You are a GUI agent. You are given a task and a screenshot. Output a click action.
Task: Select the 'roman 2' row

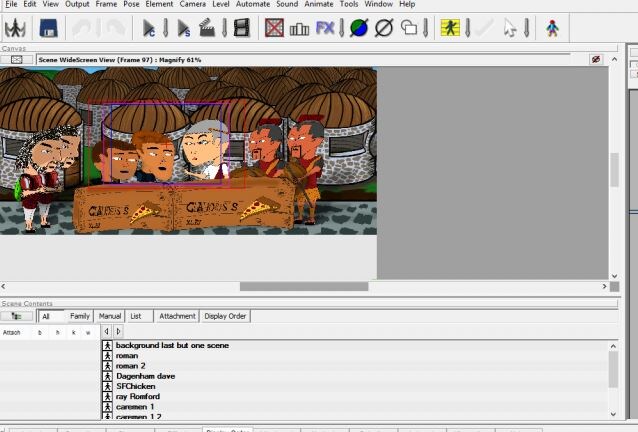[355, 366]
